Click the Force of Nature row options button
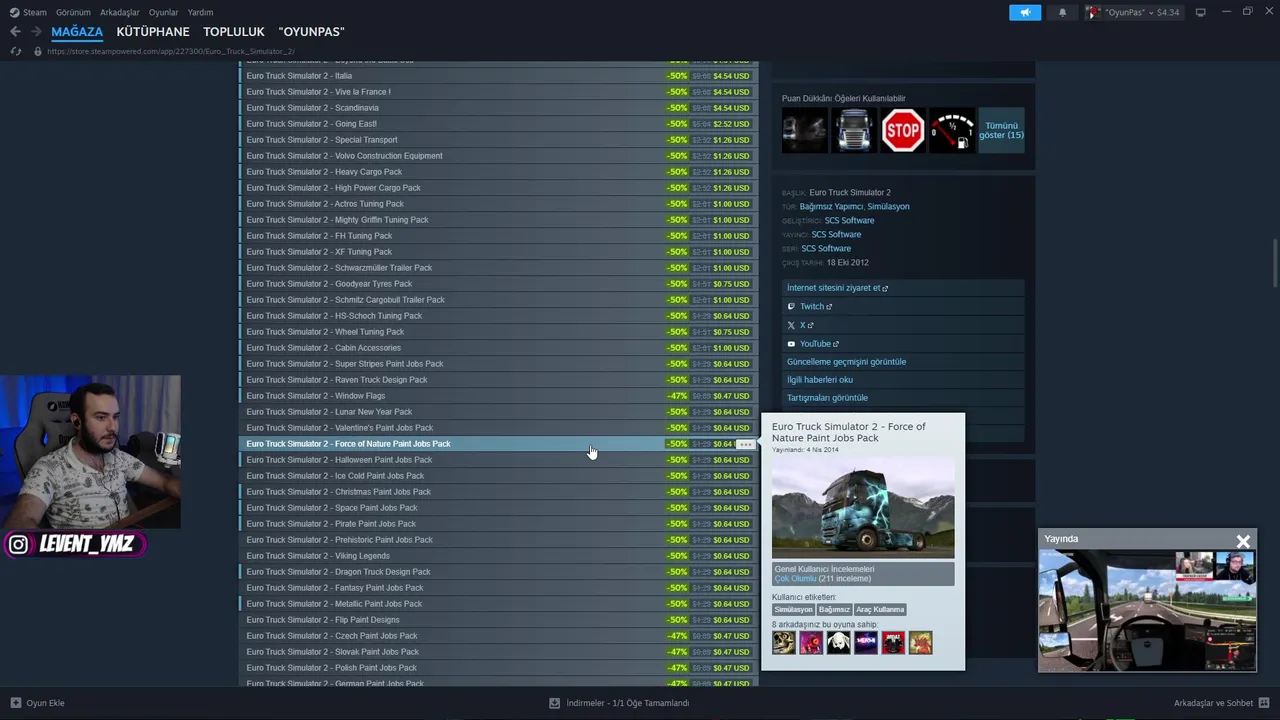Image resolution: width=1280 pixels, height=720 pixels. pos(745,444)
